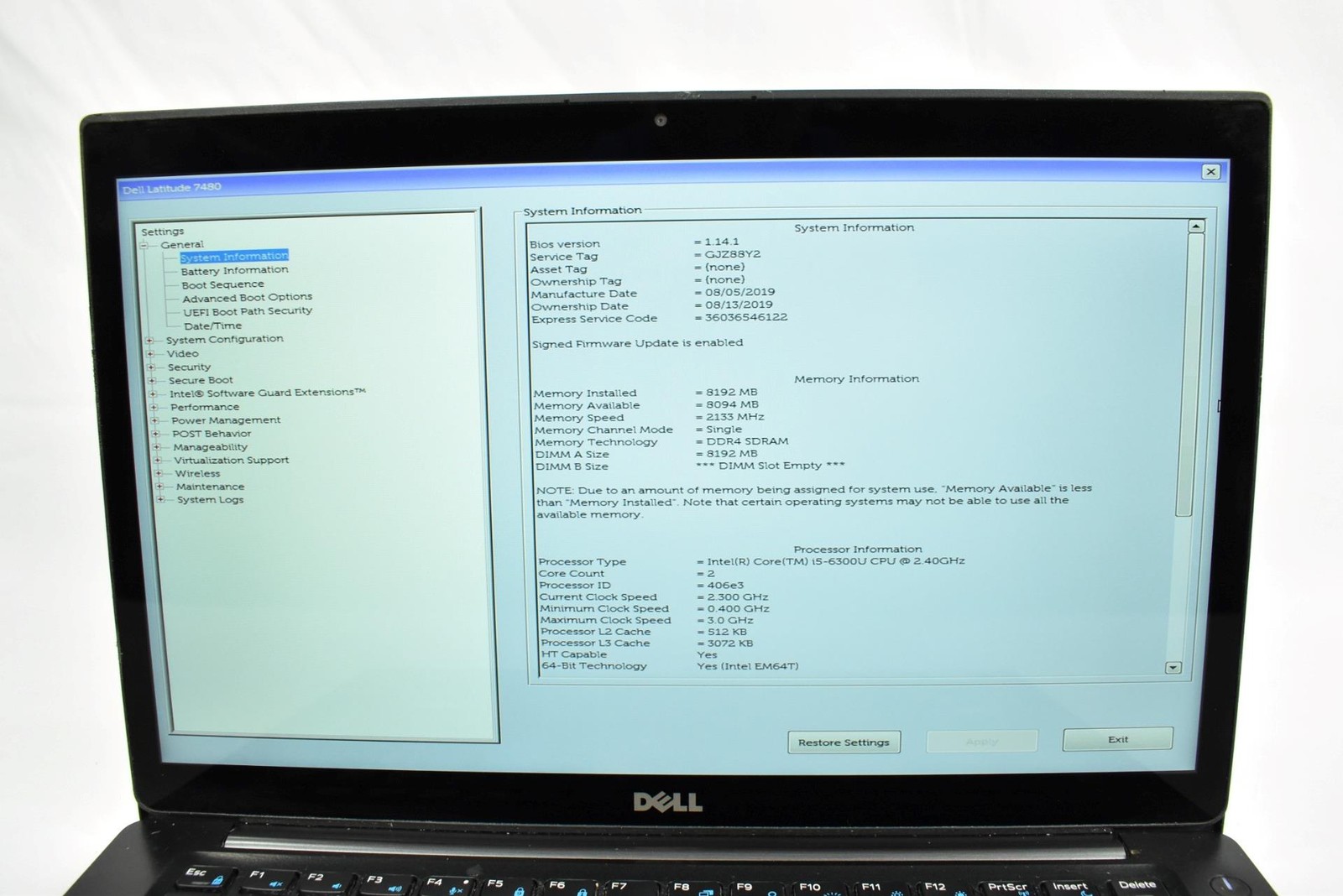Click the Signed Firmware Update enabled text
The image size is (1343, 896).
638,343
